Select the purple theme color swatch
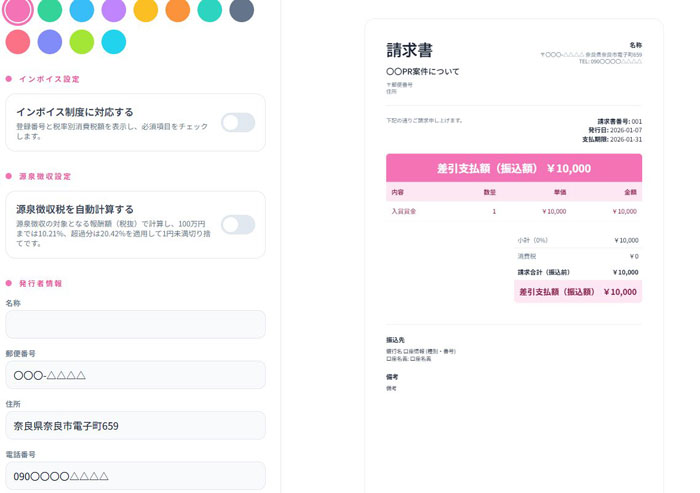Screen dimensions: 700x493 (x=114, y=10)
